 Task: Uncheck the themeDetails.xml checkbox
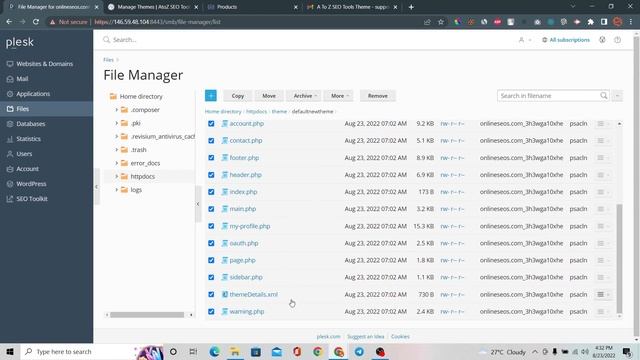211,294
